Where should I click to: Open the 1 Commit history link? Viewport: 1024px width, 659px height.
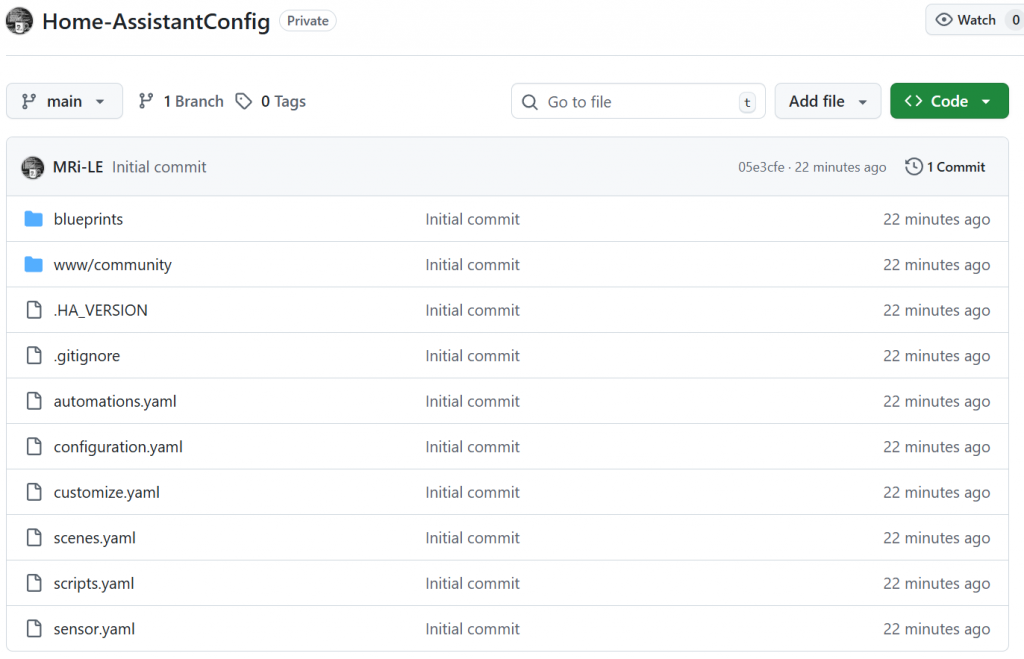click(955, 167)
